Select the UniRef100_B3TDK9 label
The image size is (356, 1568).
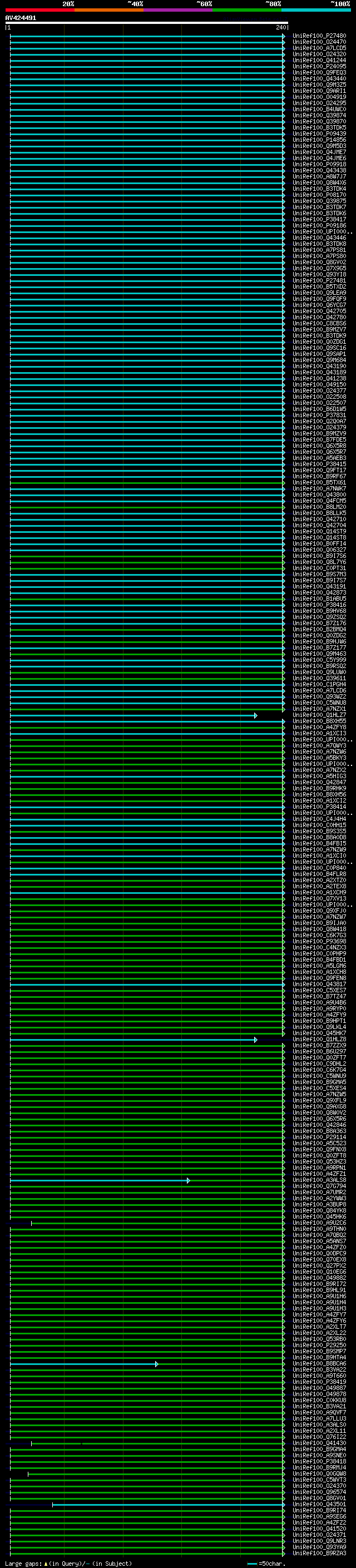coord(319,336)
